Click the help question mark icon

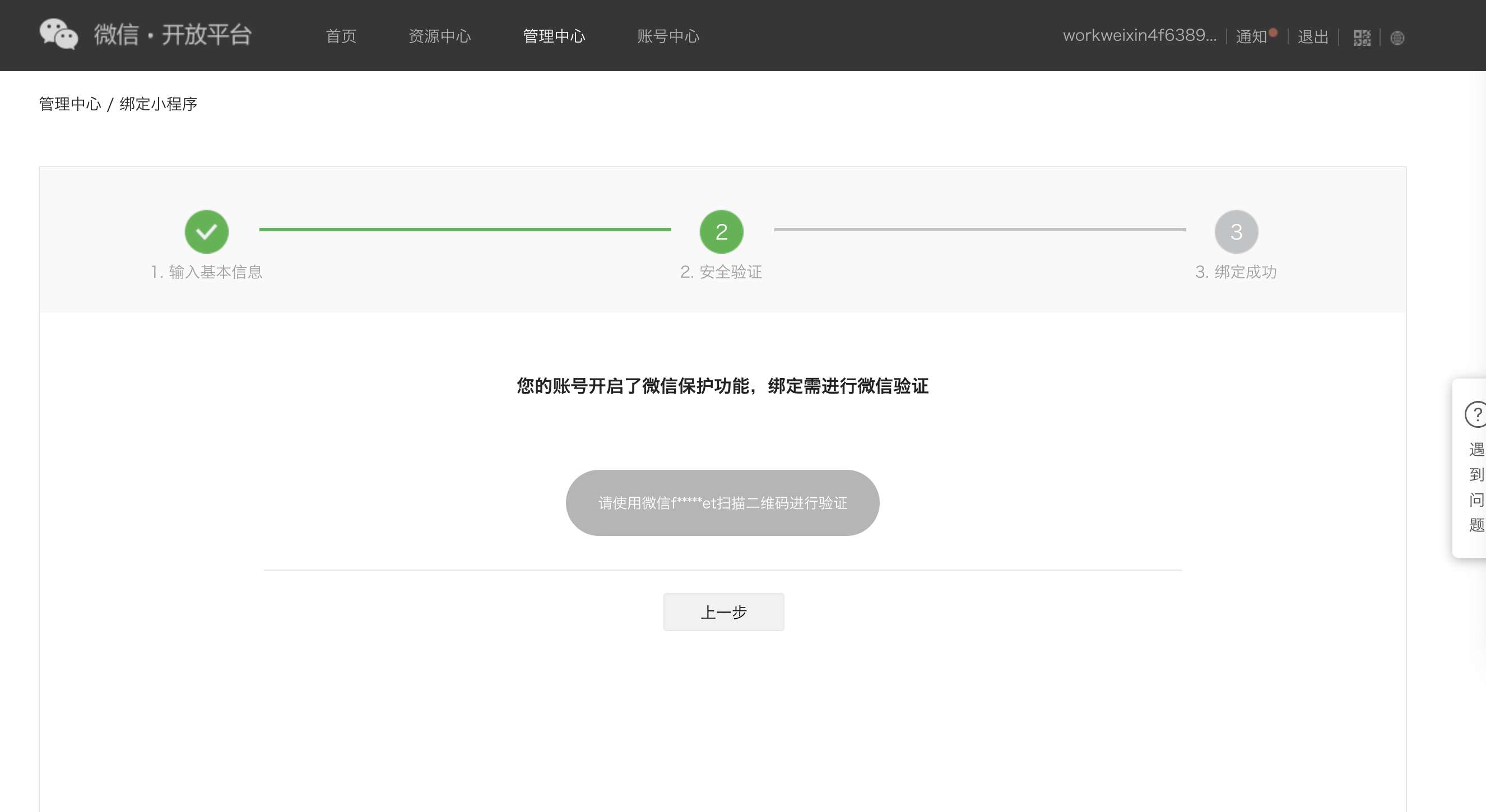click(1475, 414)
